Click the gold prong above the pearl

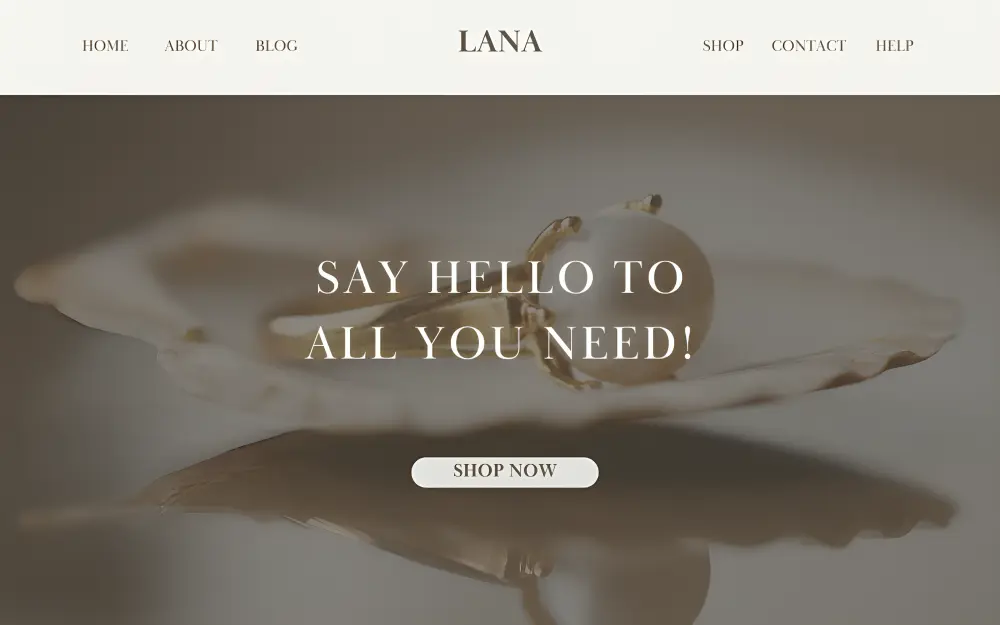(644, 203)
